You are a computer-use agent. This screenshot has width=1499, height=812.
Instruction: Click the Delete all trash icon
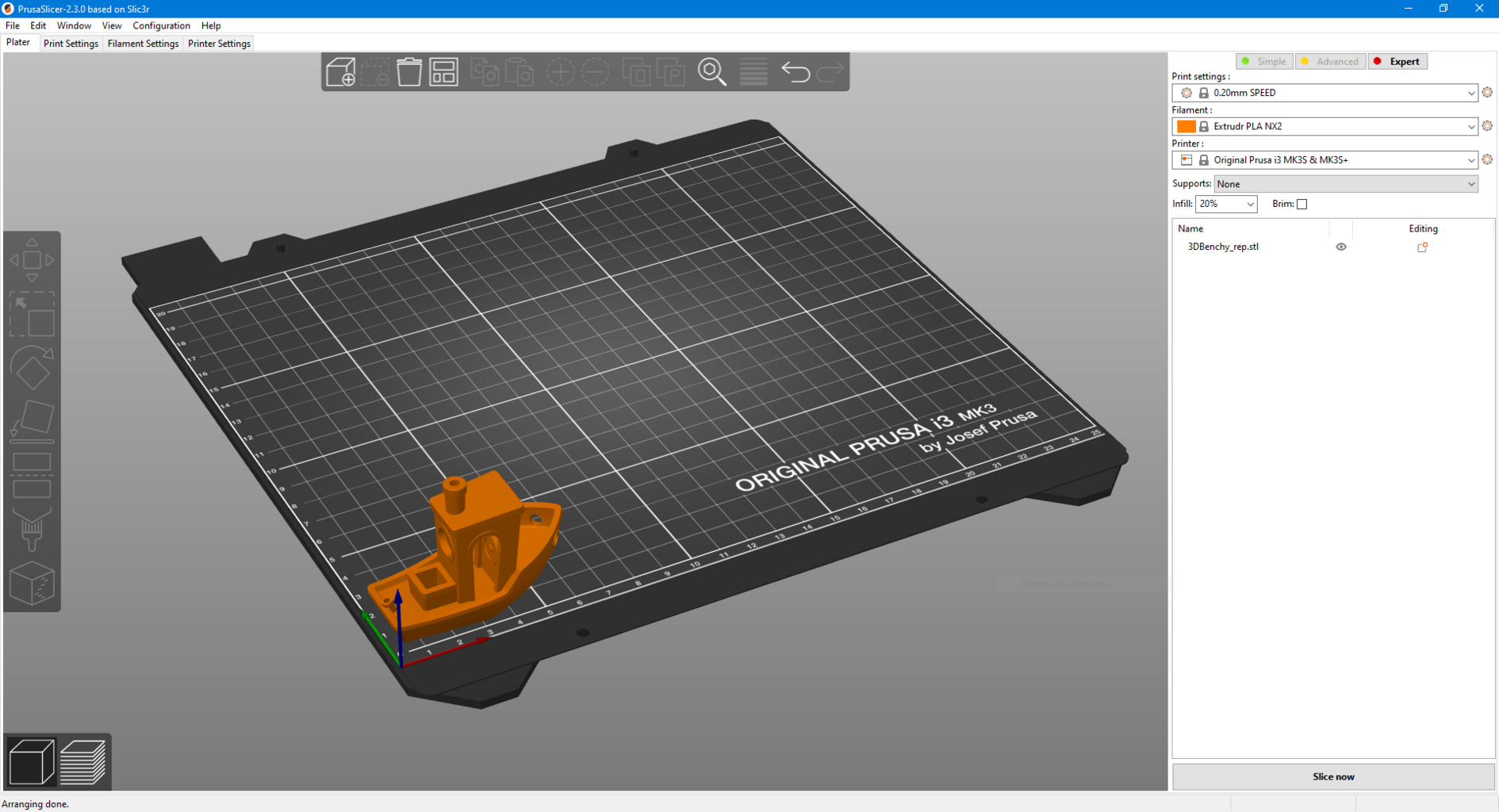click(409, 72)
